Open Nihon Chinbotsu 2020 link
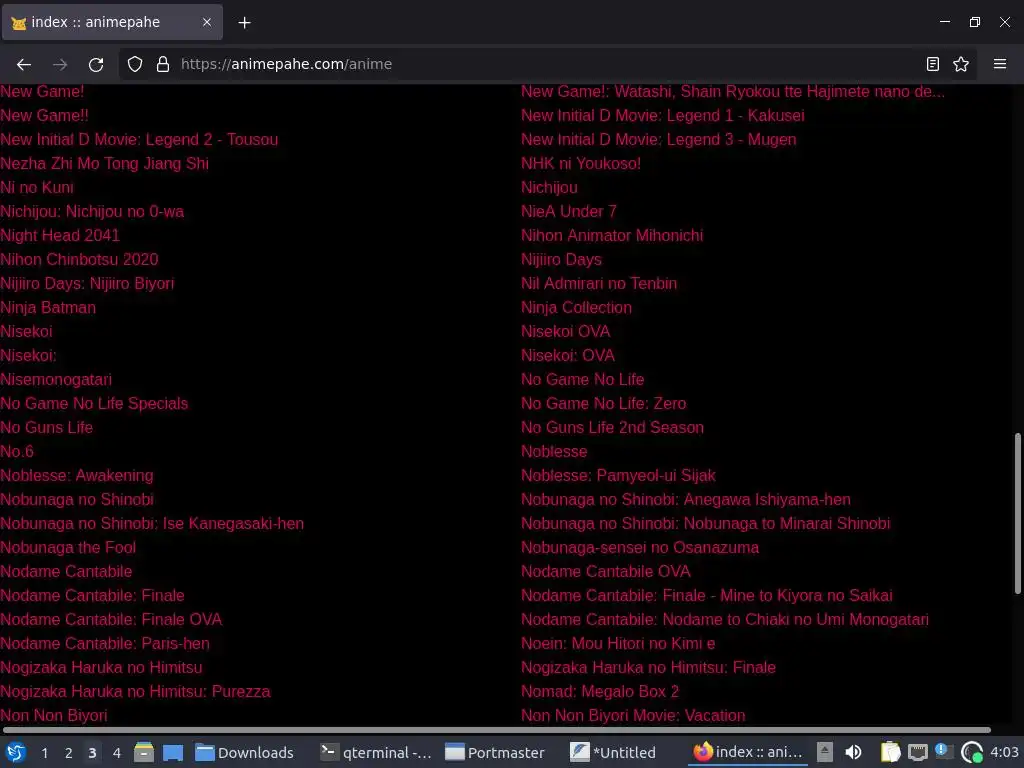 click(x=79, y=260)
